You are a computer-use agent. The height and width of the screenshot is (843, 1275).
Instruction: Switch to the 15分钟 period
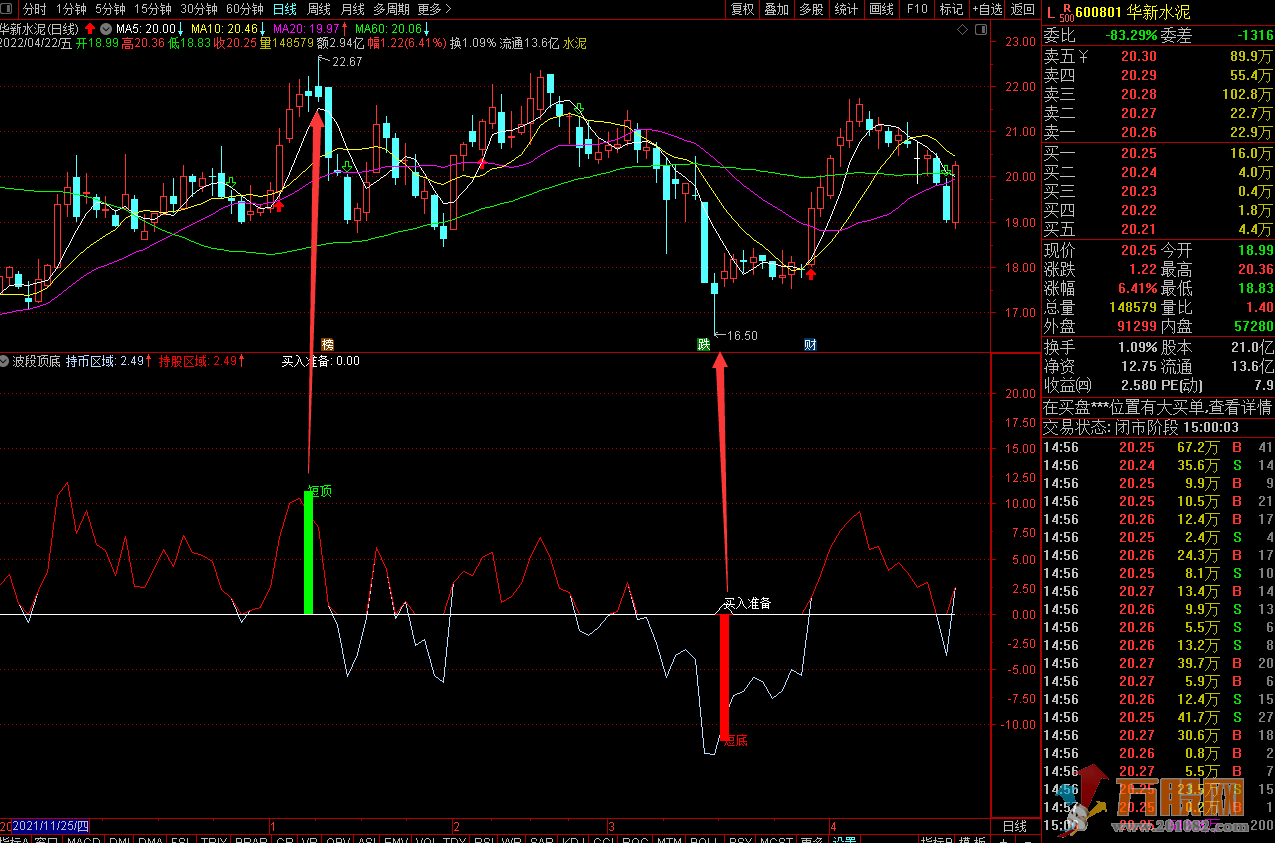(x=153, y=9)
